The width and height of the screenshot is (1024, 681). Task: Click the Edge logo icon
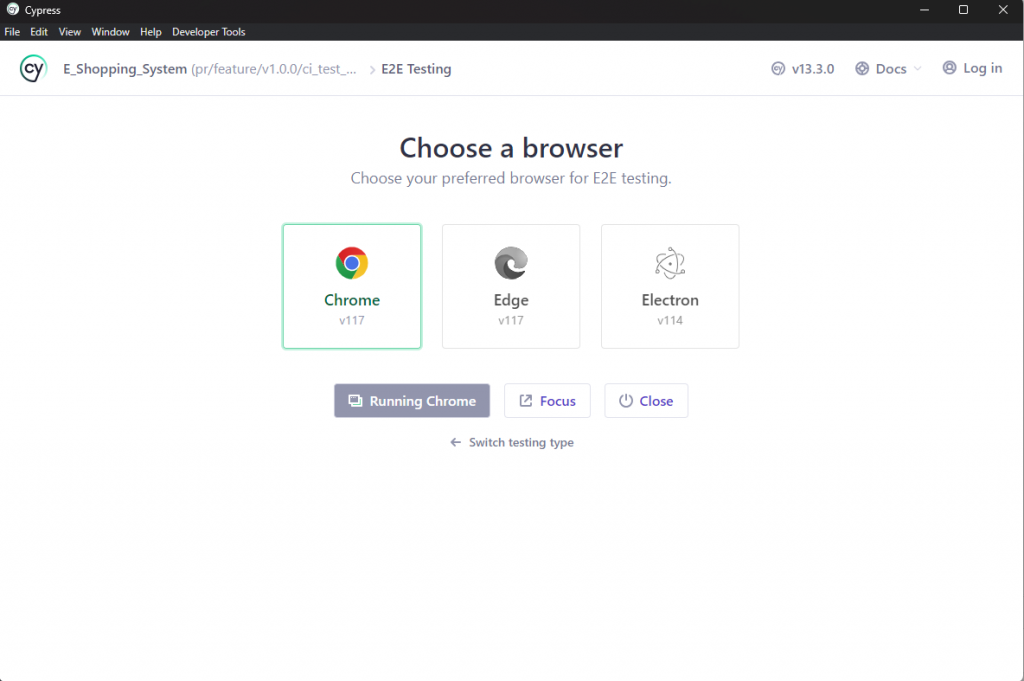[x=511, y=263]
